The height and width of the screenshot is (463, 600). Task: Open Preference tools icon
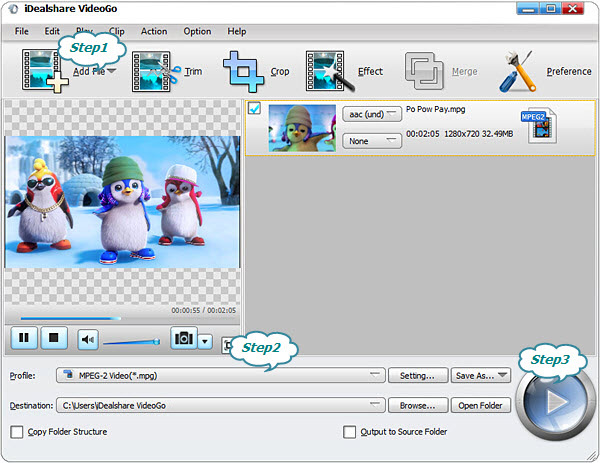[517, 71]
